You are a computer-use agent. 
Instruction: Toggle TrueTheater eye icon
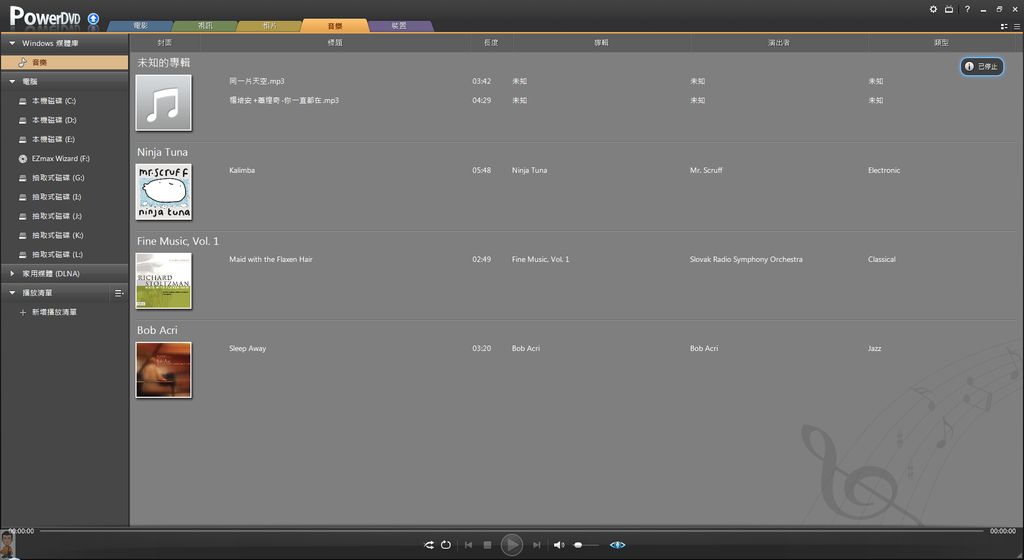point(617,545)
